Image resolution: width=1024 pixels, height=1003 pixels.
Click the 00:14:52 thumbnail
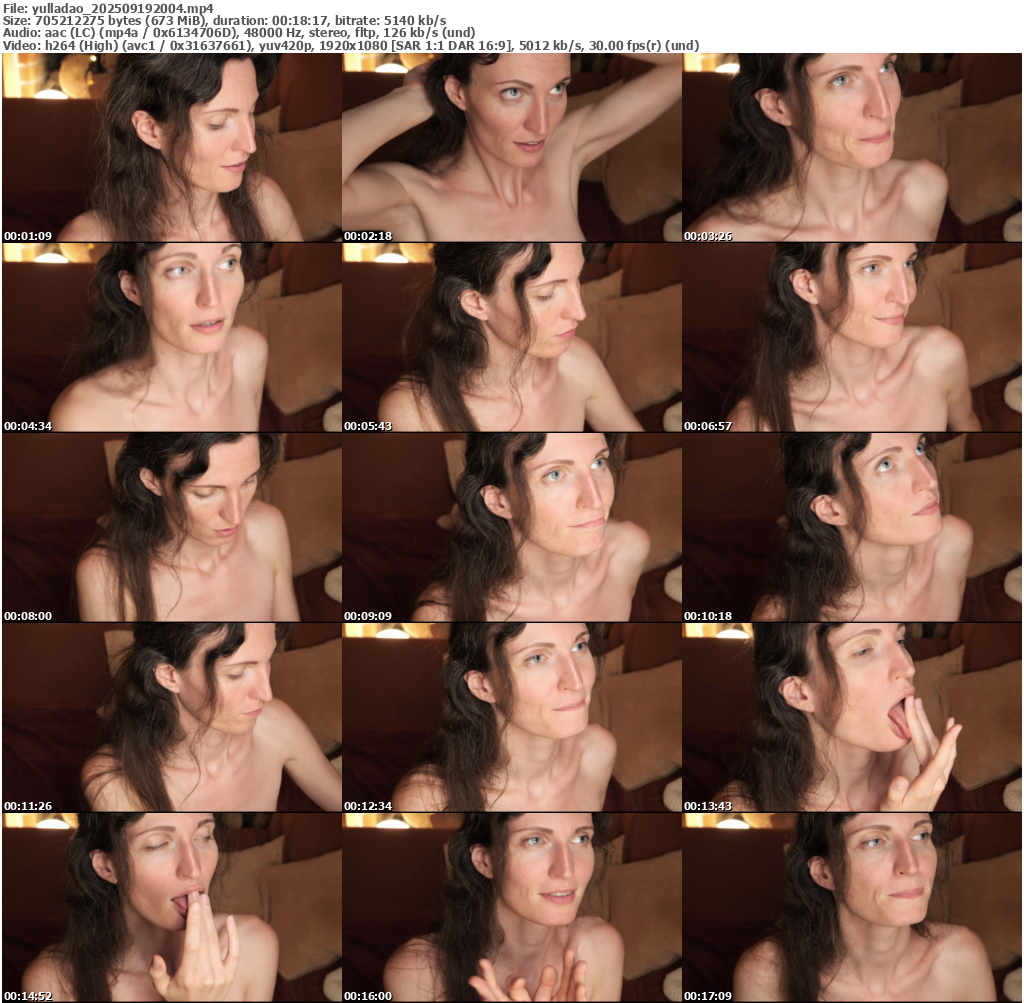point(171,907)
